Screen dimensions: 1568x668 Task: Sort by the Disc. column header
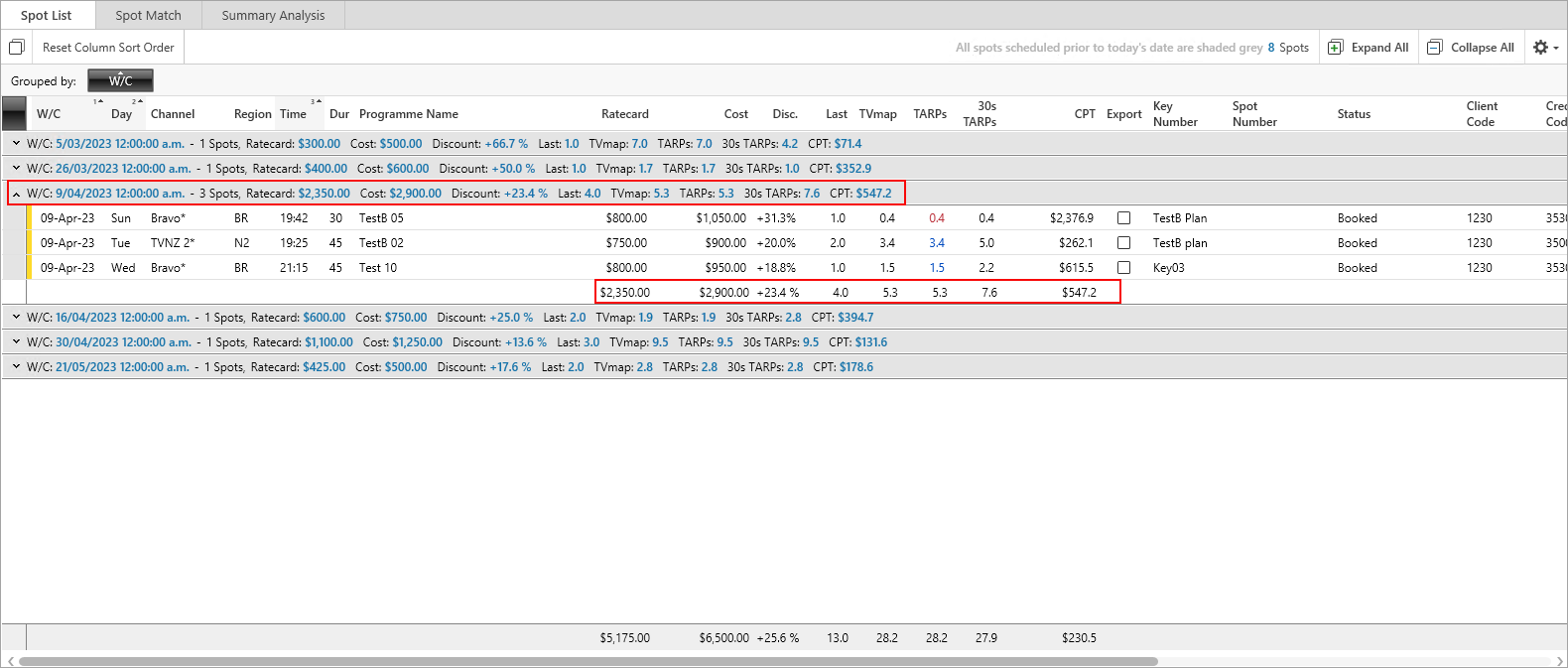tap(785, 114)
